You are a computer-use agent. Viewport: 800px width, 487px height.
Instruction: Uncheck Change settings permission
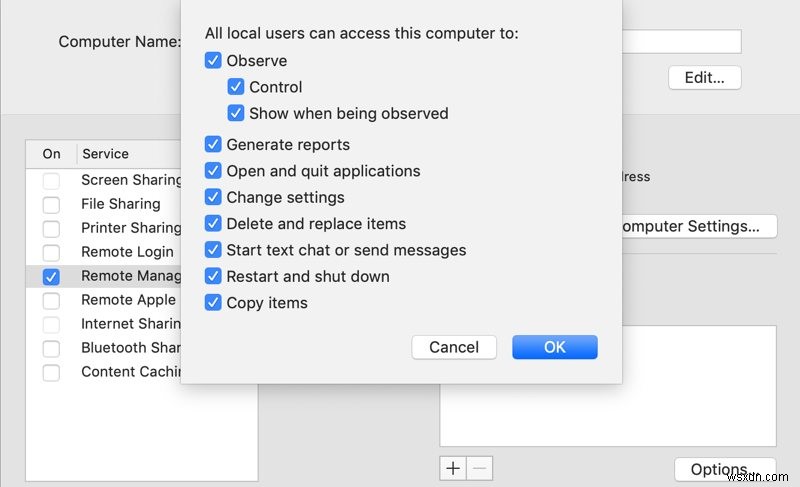point(213,197)
